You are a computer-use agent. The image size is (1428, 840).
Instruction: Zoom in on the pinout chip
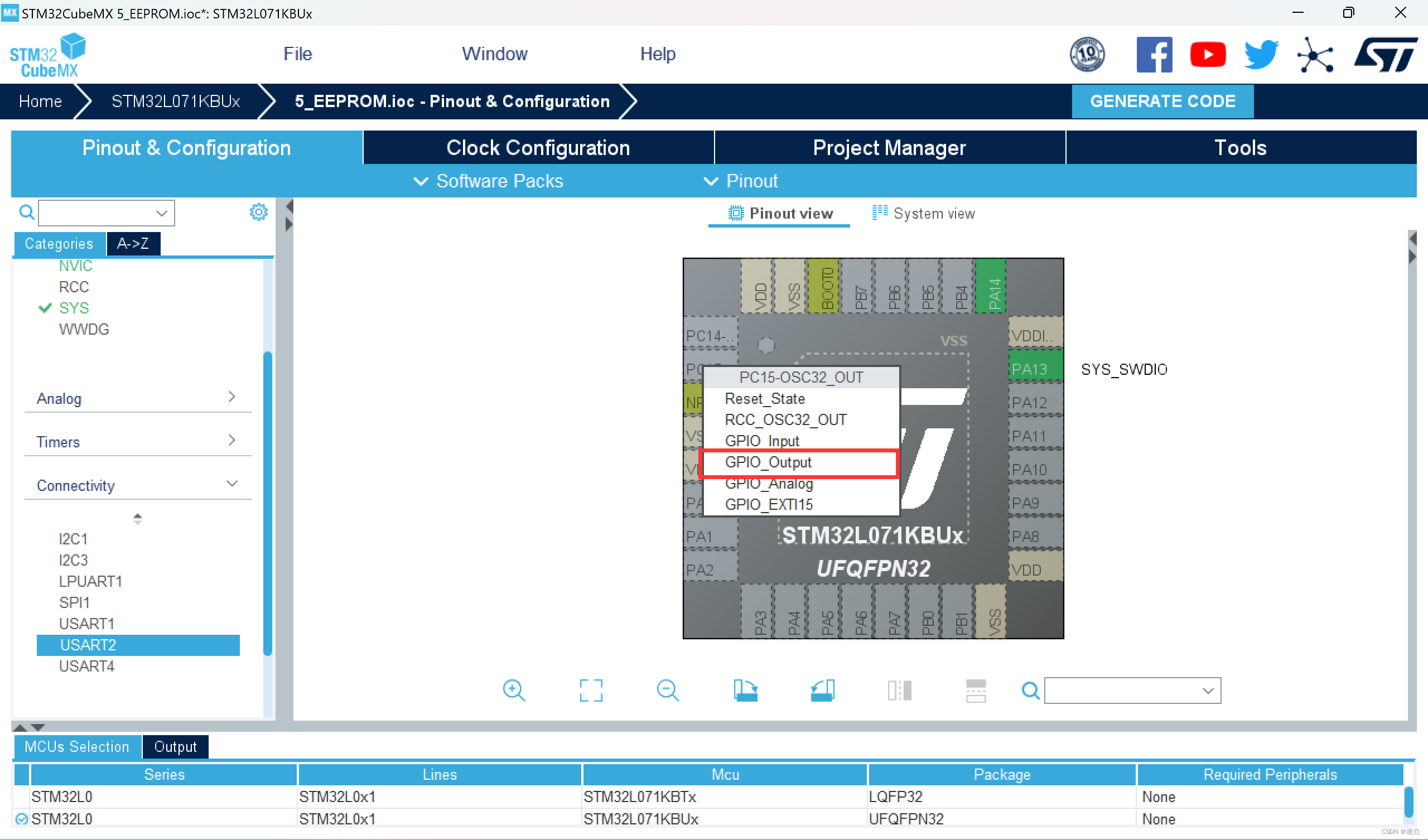(513, 691)
